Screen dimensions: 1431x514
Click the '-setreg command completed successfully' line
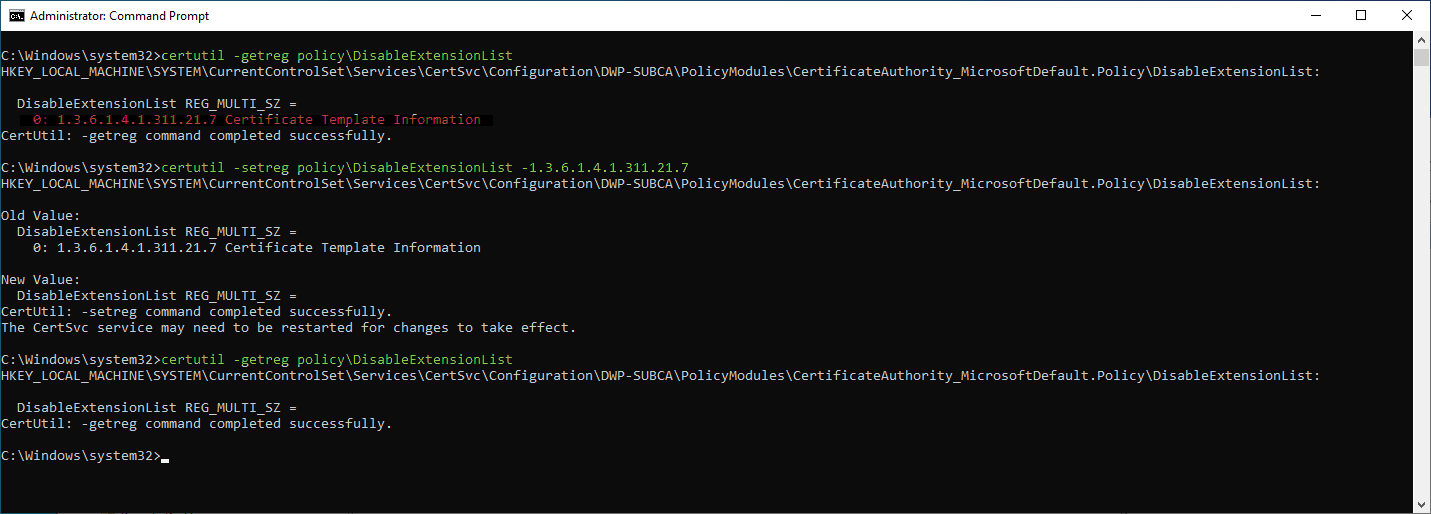pos(197,312)
